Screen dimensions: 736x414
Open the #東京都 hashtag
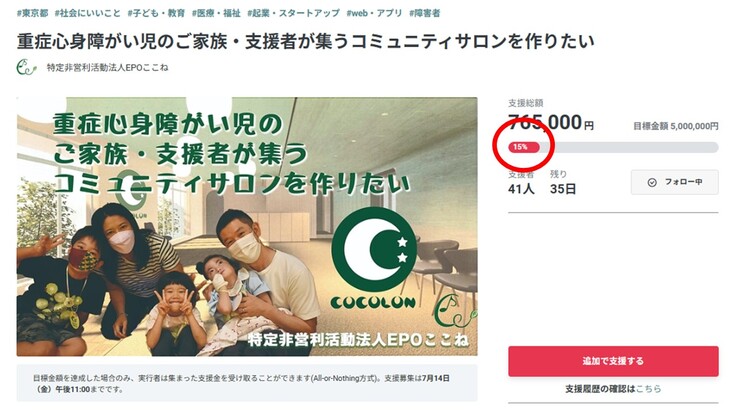[x=31, y=13]
